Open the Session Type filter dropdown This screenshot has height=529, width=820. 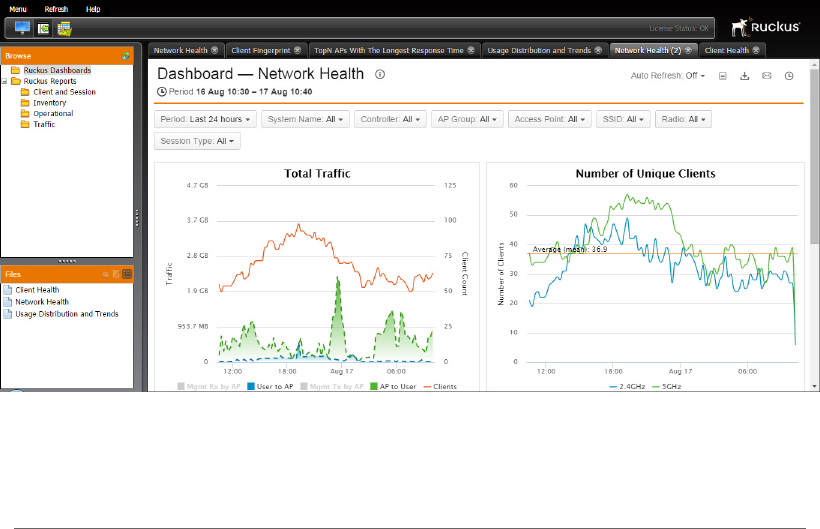(x=197, y=141)
